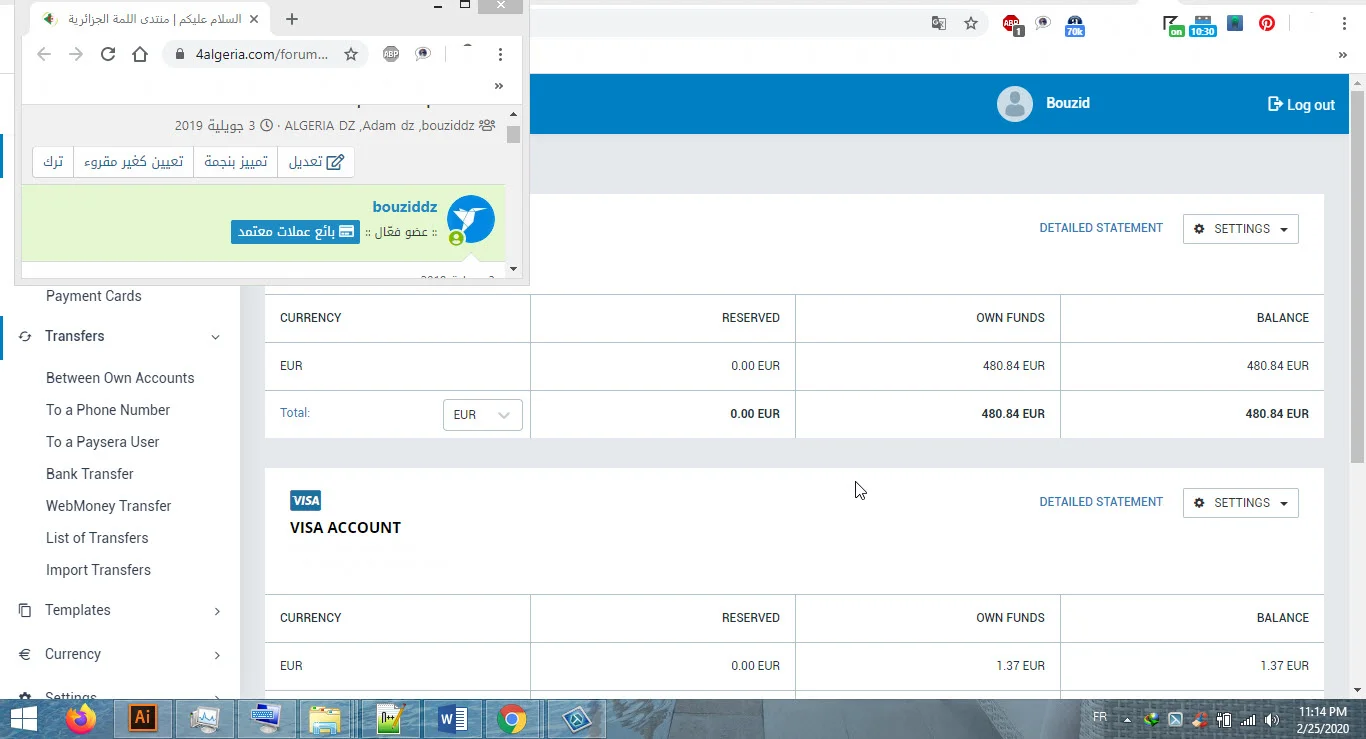The width and height of the screenshot is (1366, 739).
Task: Open SETTINGS dropdown for the first account
Action: tap(1240, 229)
